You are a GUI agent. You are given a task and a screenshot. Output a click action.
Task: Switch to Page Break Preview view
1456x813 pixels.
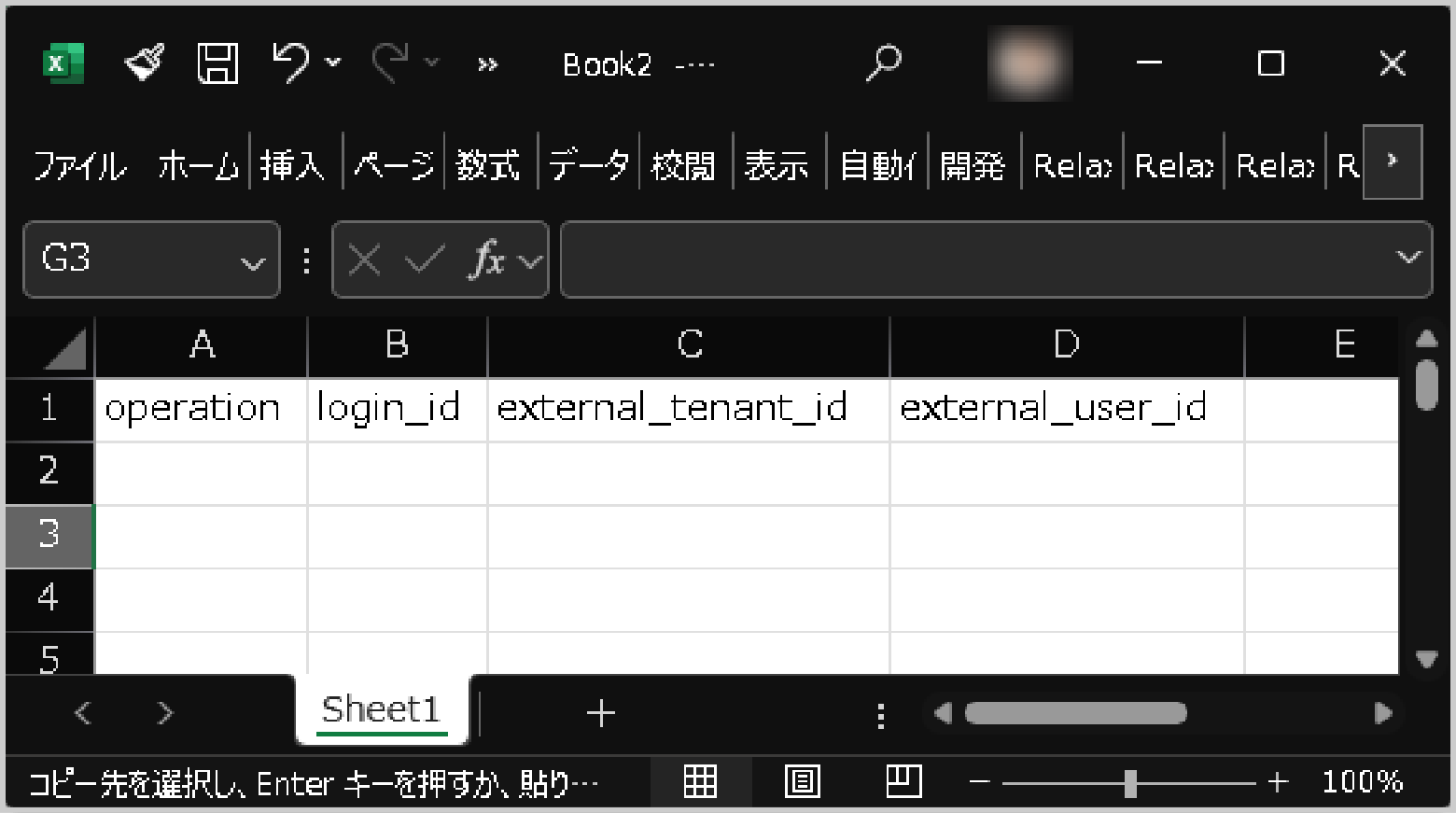(903, 782)
